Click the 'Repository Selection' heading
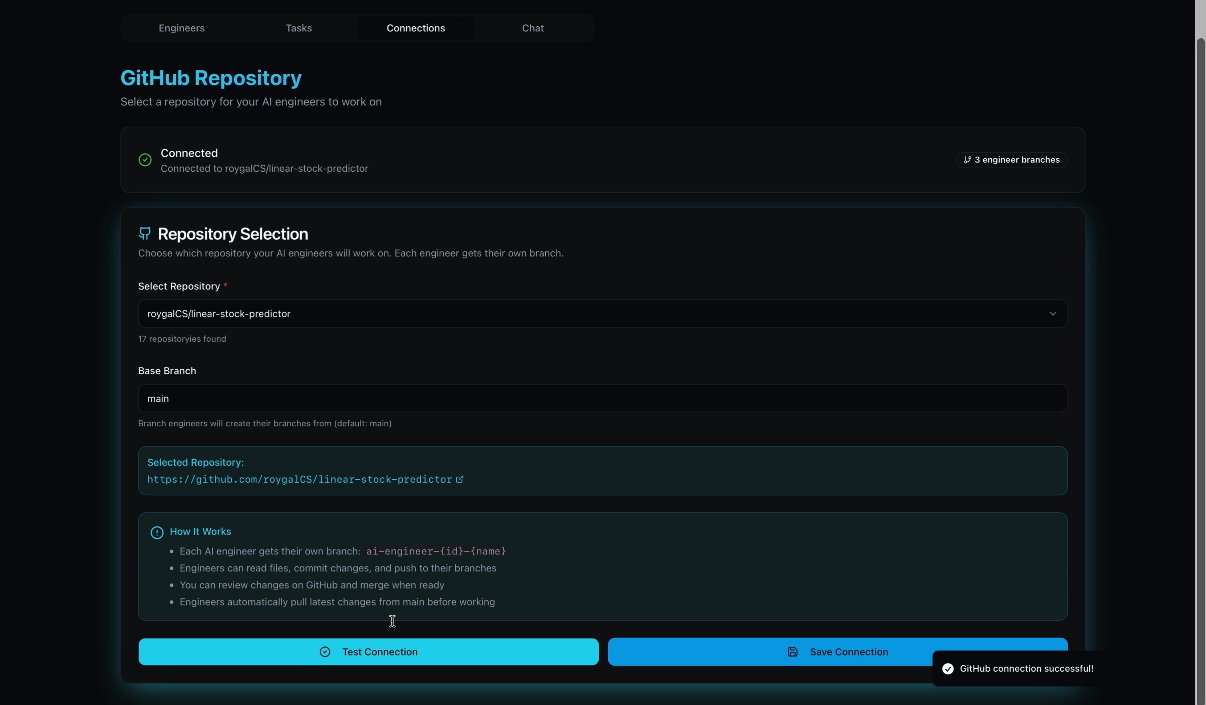 pos(233,234)
